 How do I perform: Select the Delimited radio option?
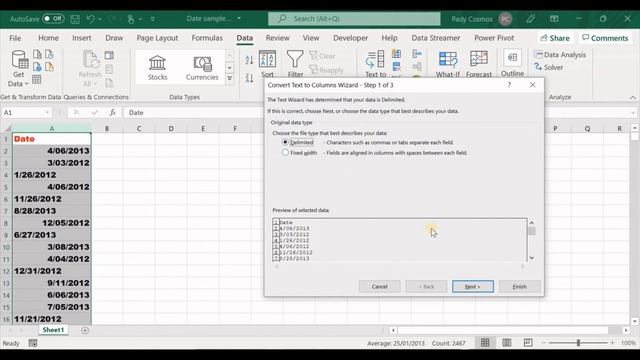click(285, 142)
